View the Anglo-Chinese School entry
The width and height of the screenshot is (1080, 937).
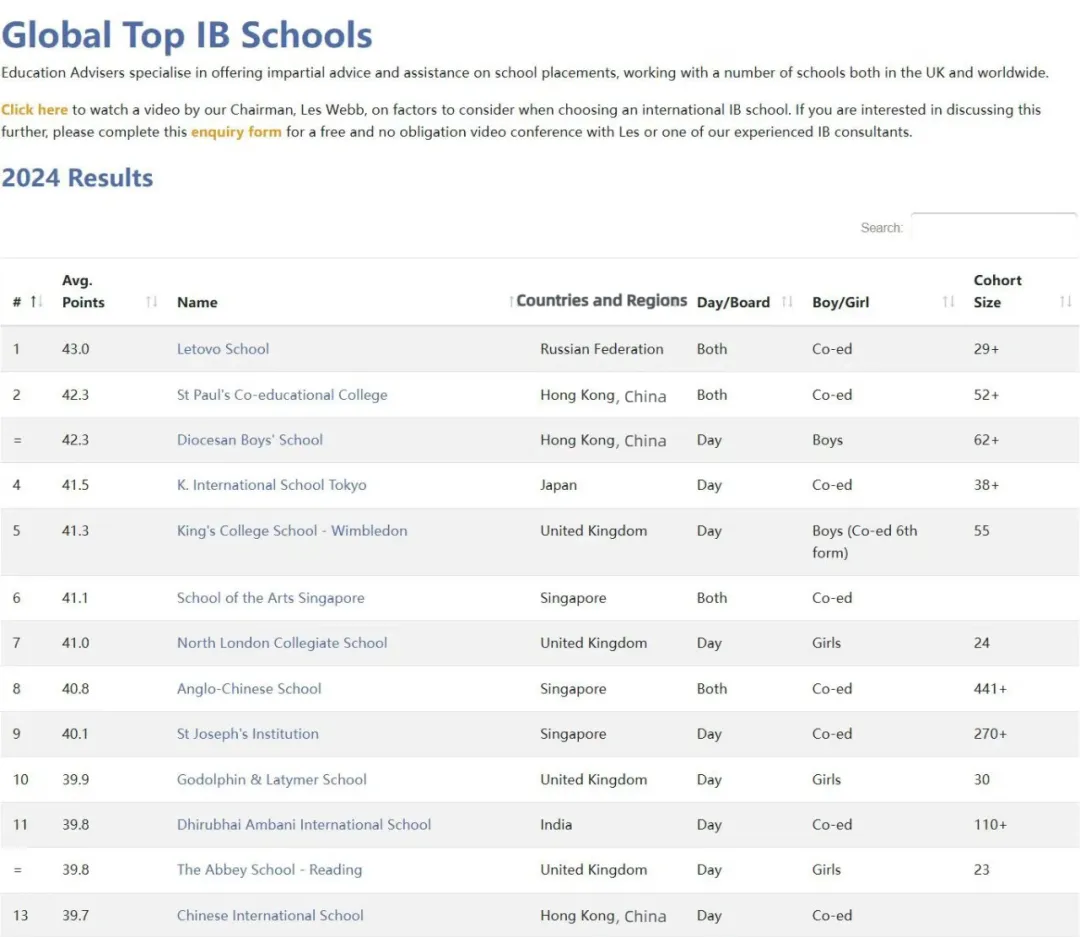click(x=249, y=689)
